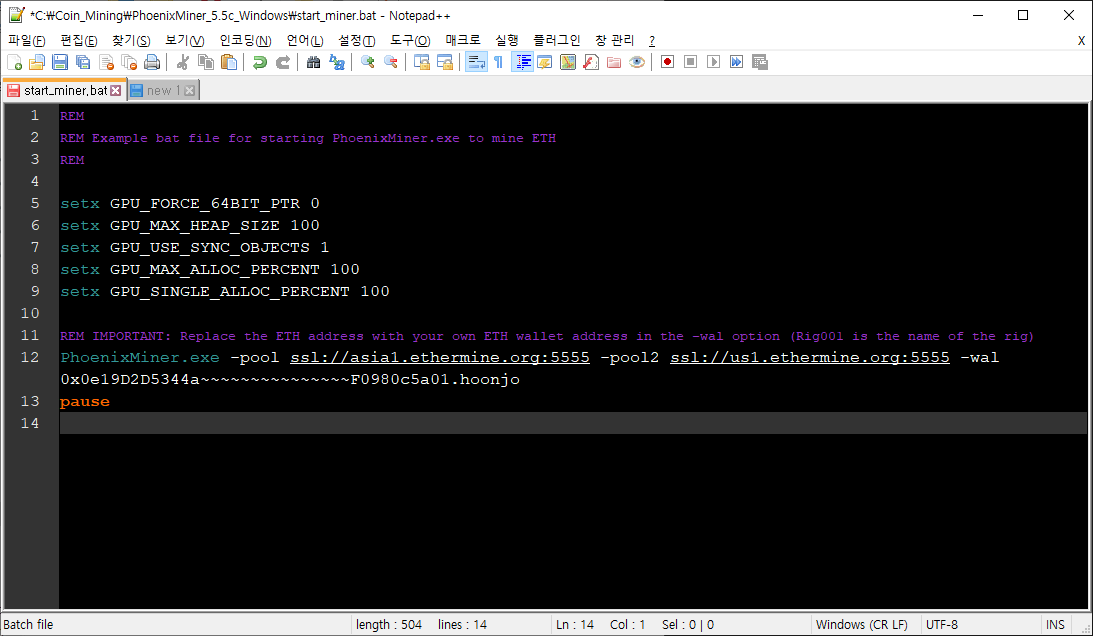
Task: Play back the recorded macro
Action: (x=713, y=62)
